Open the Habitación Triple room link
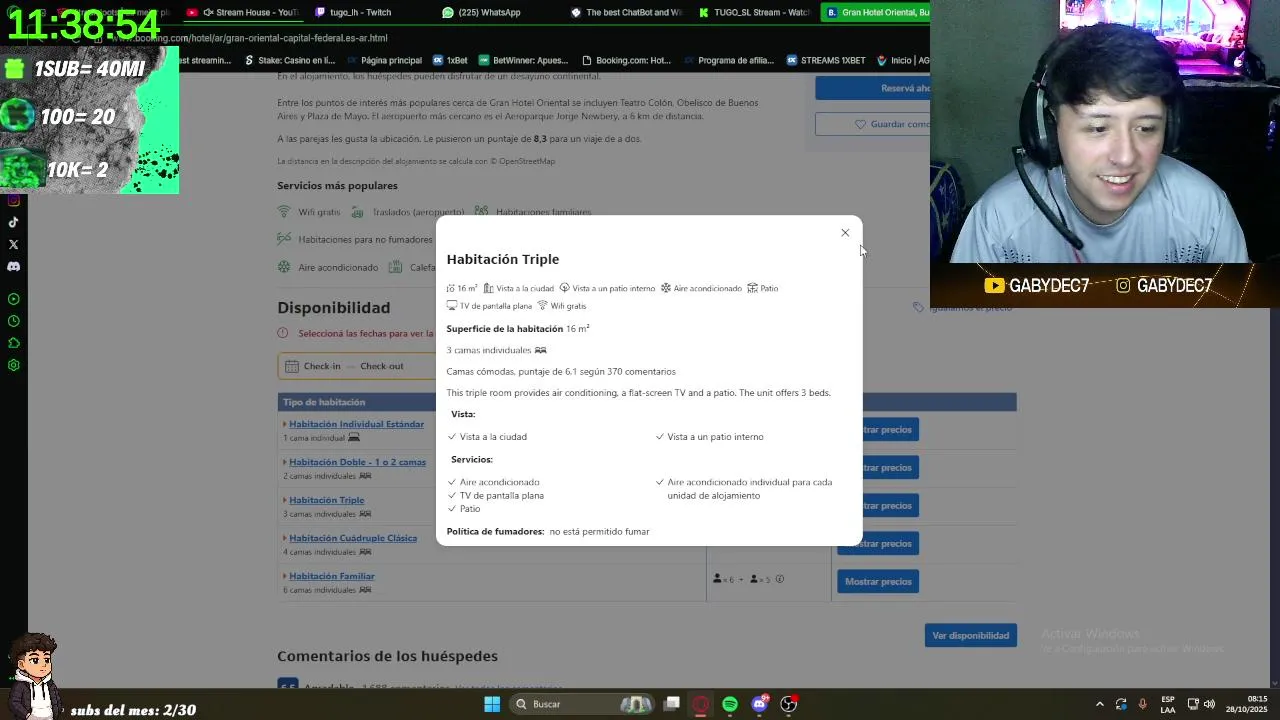The image size is (1280, 720). click(326, 500)
